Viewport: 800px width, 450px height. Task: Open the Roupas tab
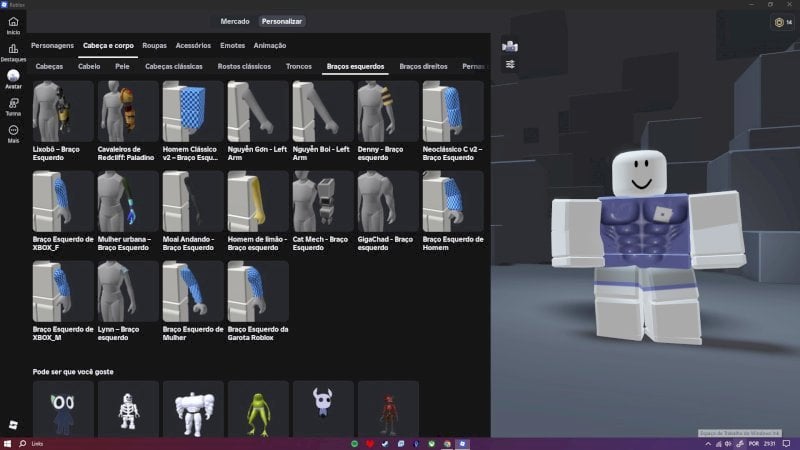coord(155,45)
